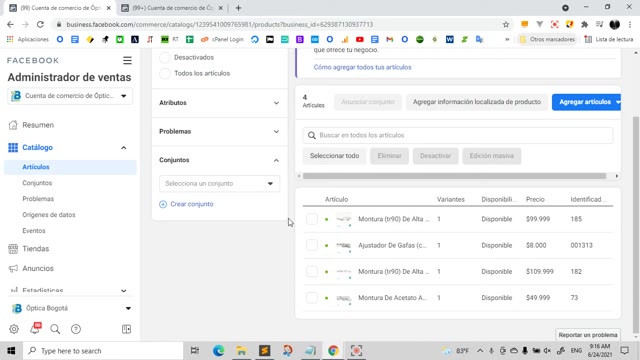The height and width of the screenshot is (360, 640).
Task: Open Anuncios megaphone icon
Action: click(13, 268)
